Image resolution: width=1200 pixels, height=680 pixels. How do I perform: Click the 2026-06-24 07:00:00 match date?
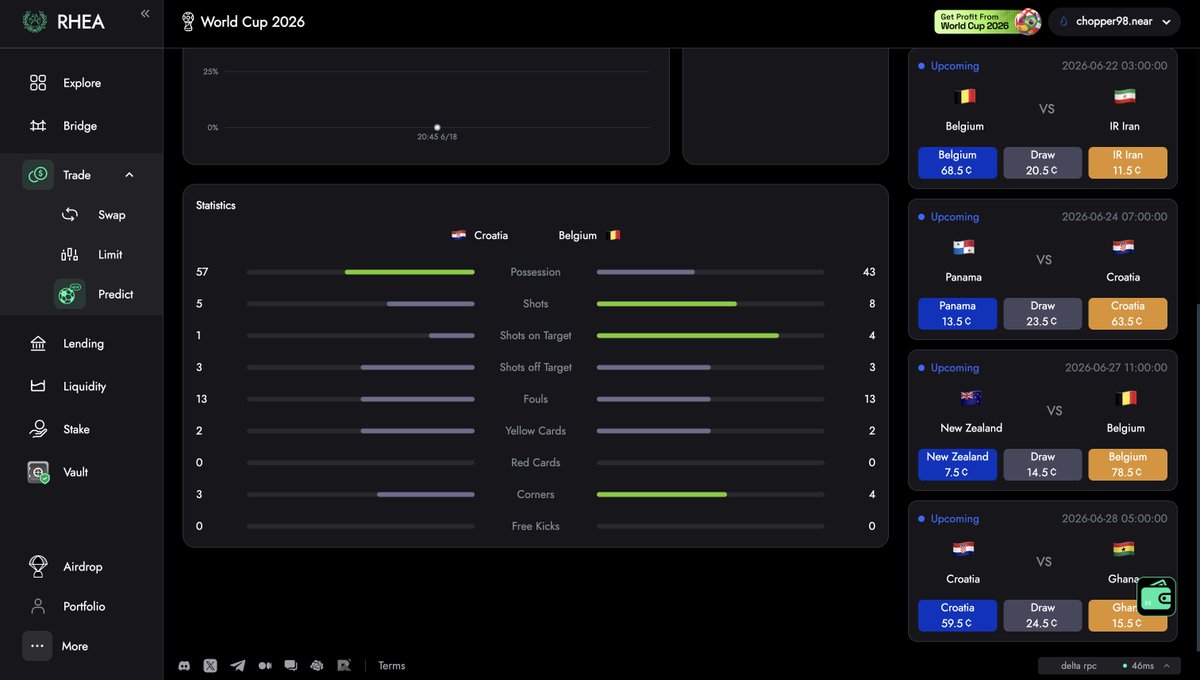[1114, 216]
